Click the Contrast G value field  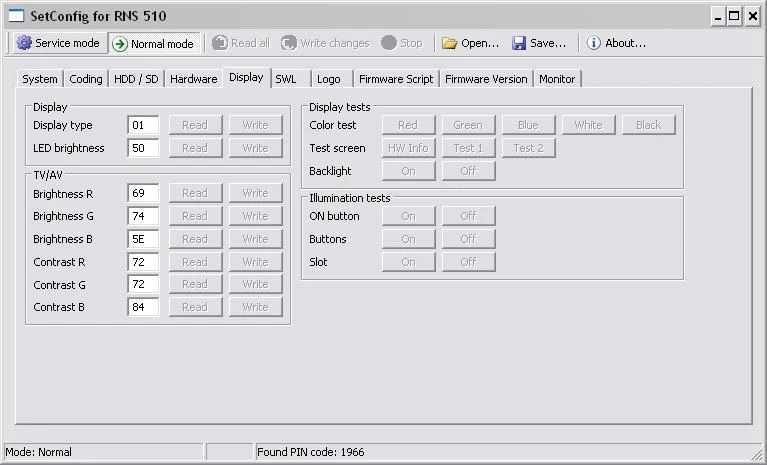coord(143,284)
